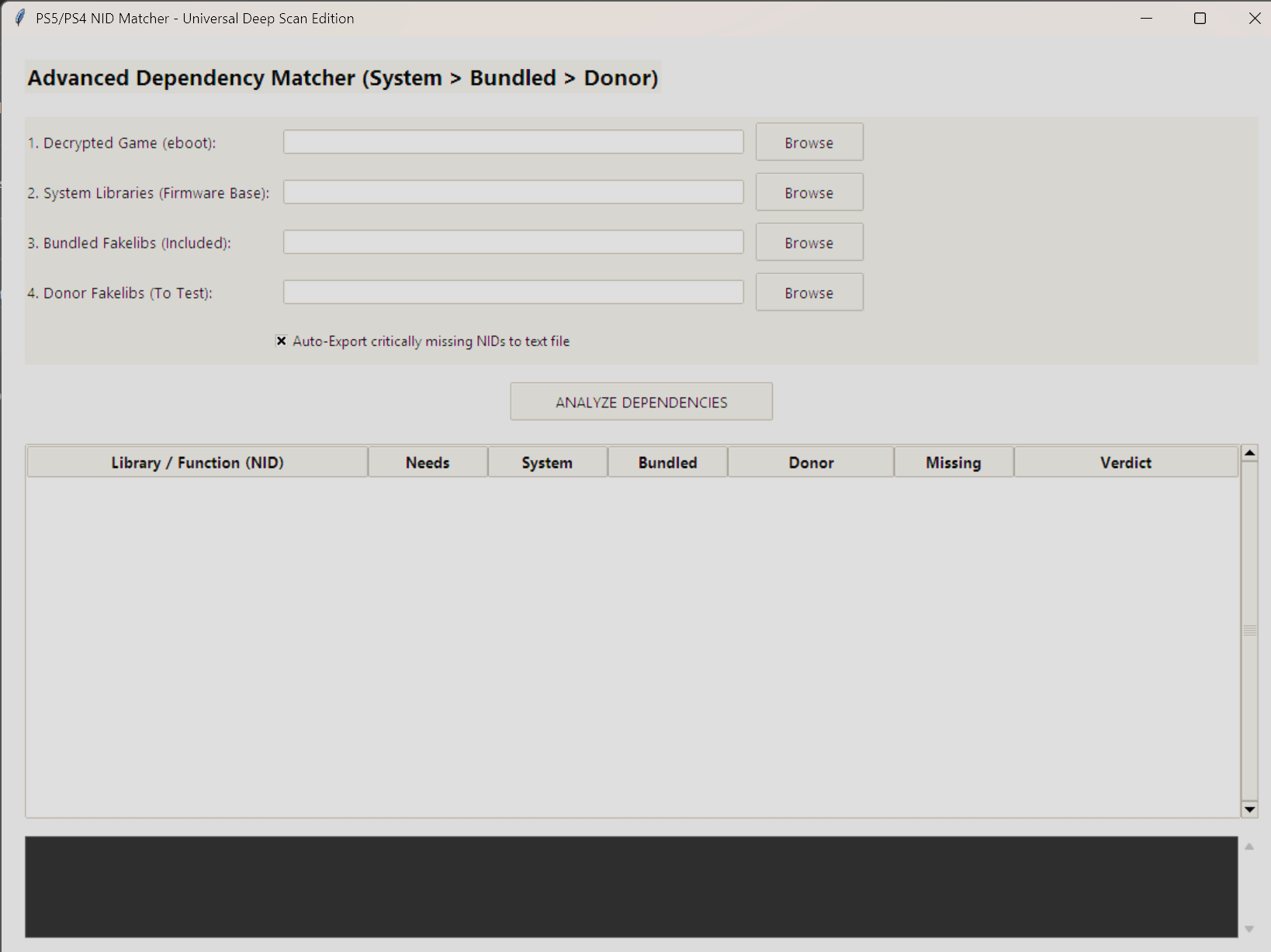Sort by the Needs column header
1271x952 pixels.
(428, 462)
